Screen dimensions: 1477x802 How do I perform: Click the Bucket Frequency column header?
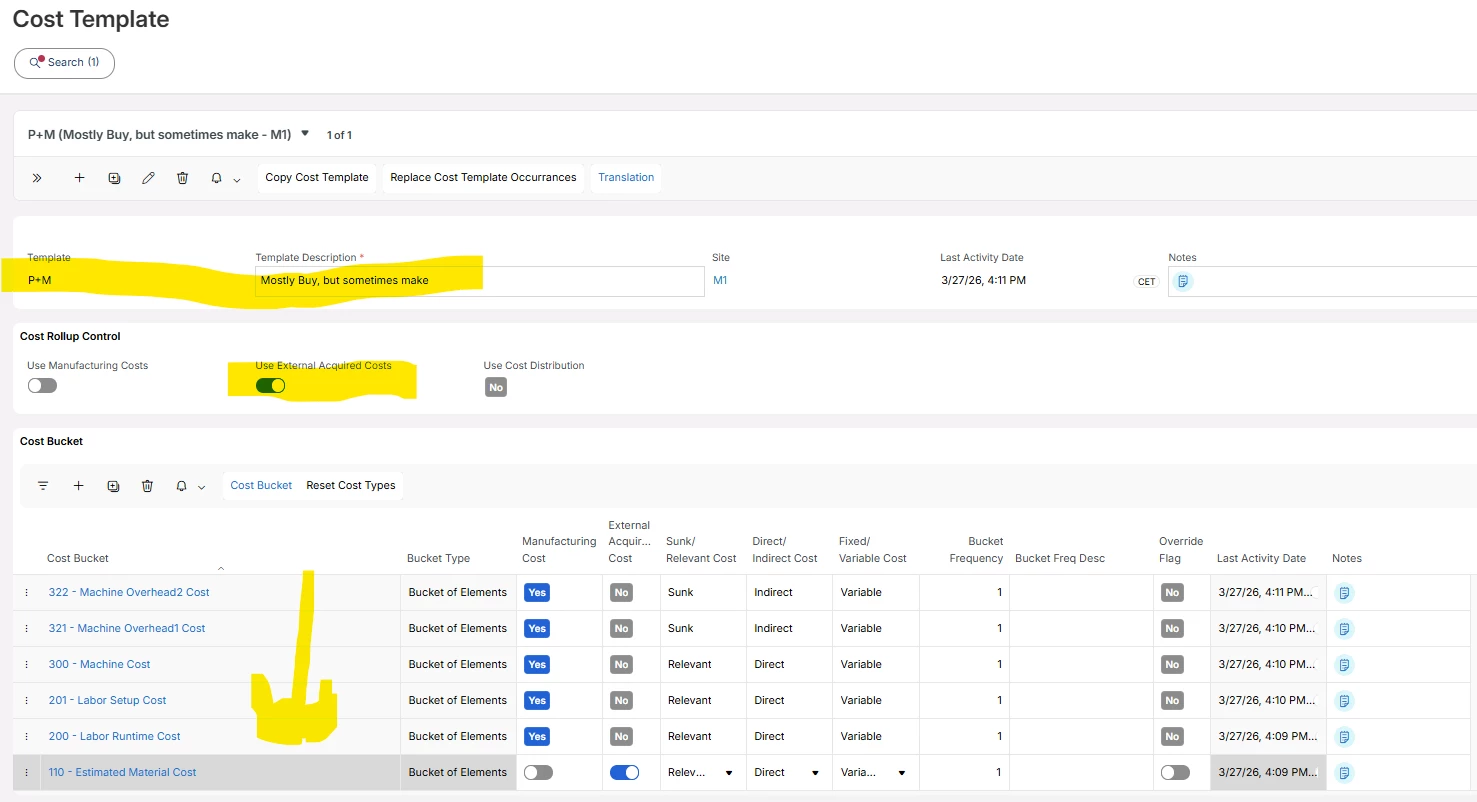pos(976,550)
